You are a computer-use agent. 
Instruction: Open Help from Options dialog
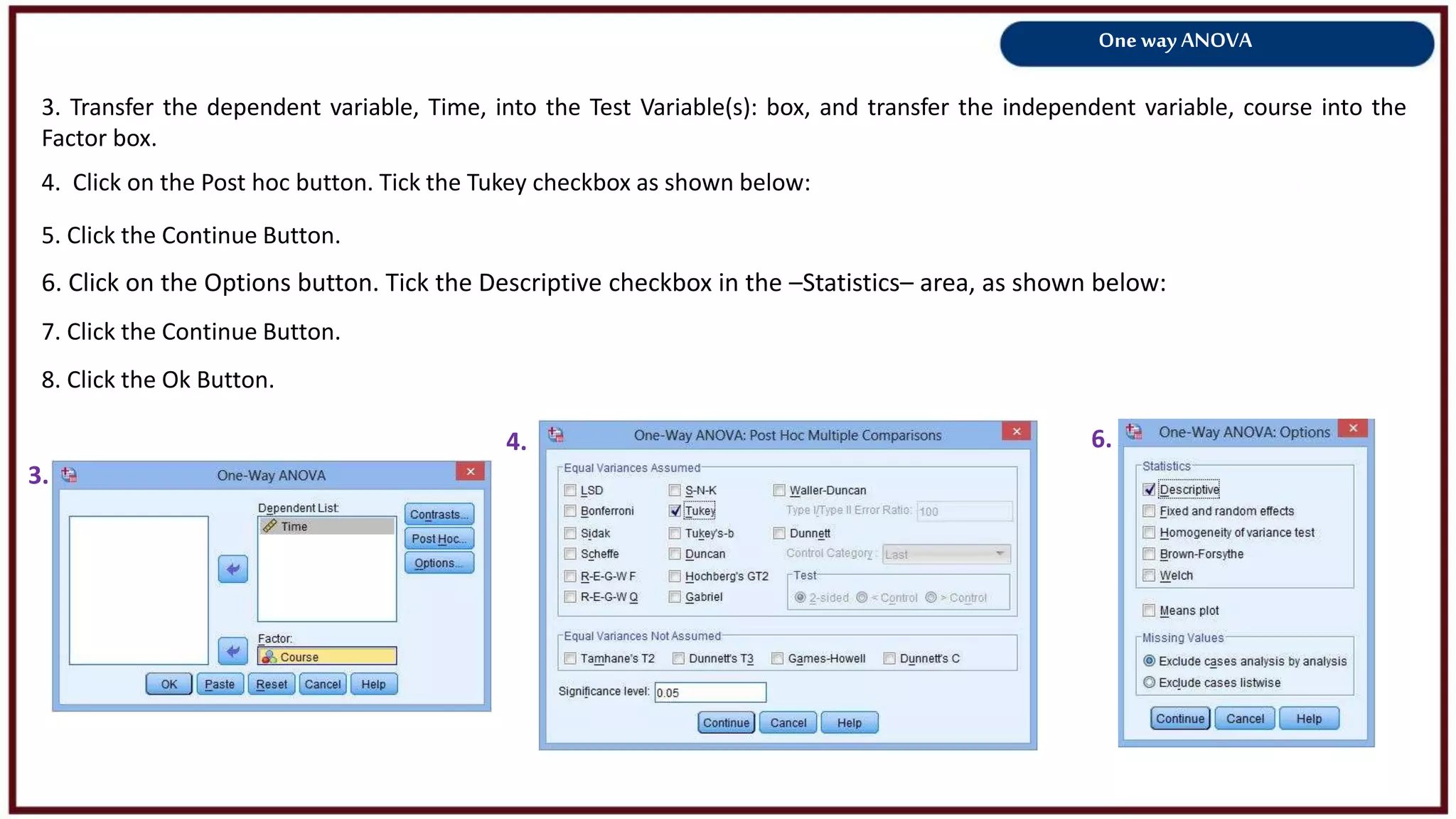(1309, 718)
